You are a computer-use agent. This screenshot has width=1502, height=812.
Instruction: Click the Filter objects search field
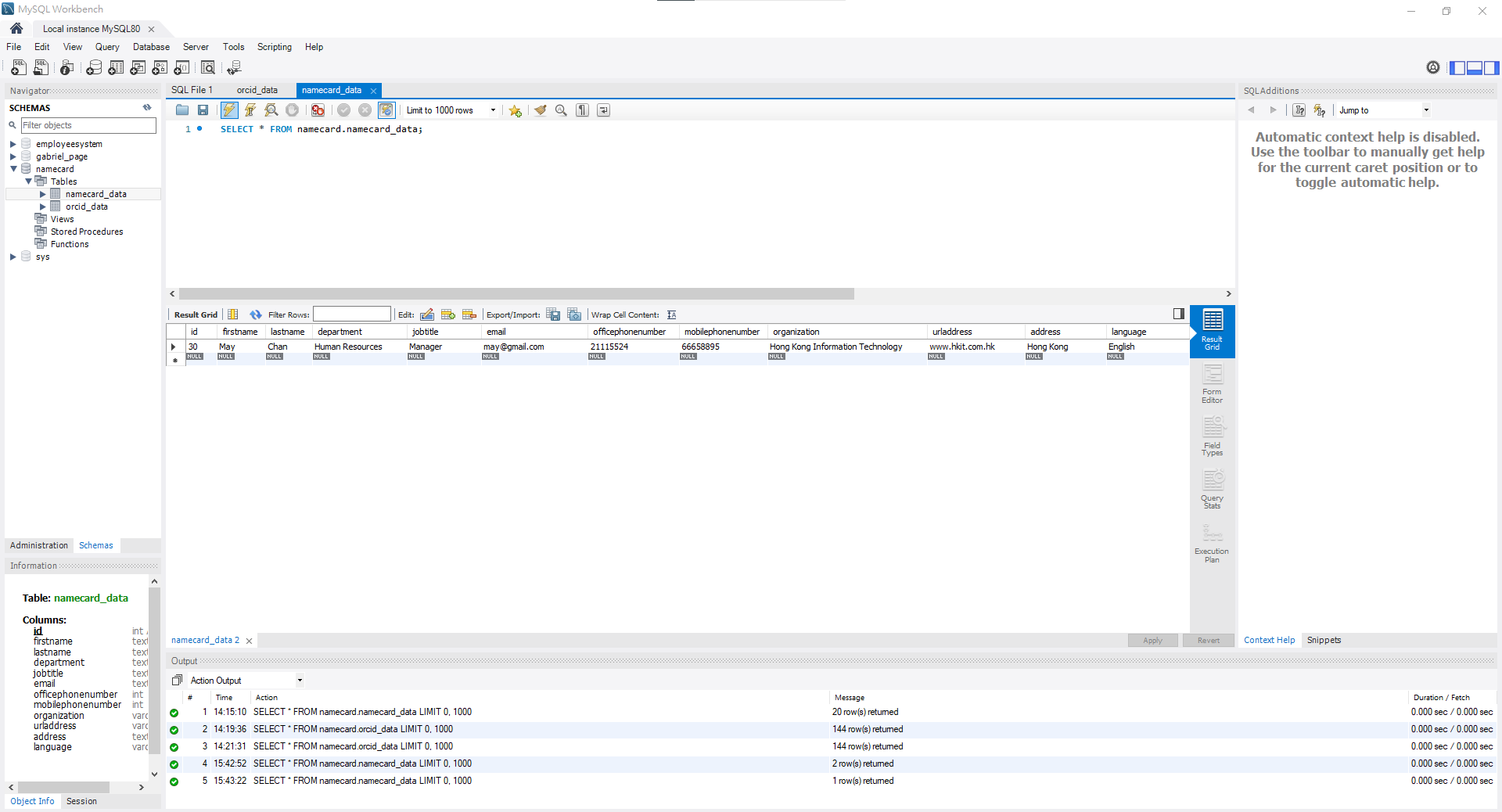pyautogui.click(x=88, y=125)
